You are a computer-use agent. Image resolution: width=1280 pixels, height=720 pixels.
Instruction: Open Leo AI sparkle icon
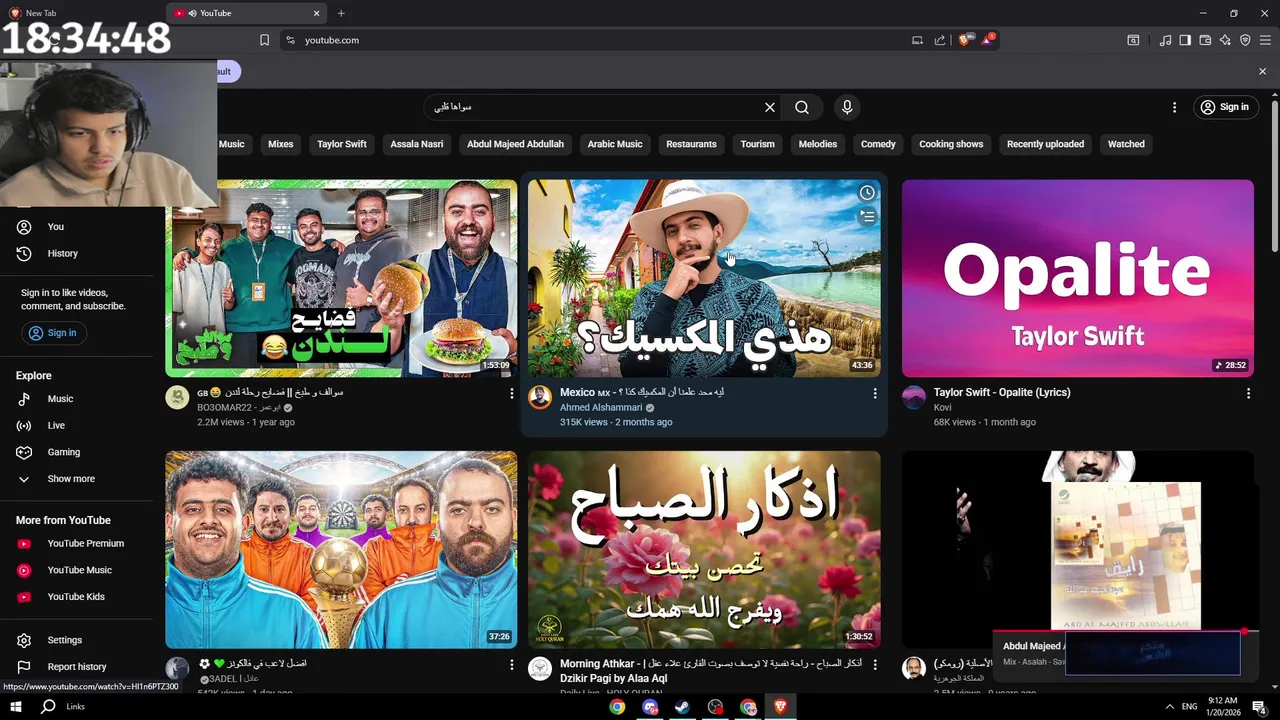point(1225,40)
